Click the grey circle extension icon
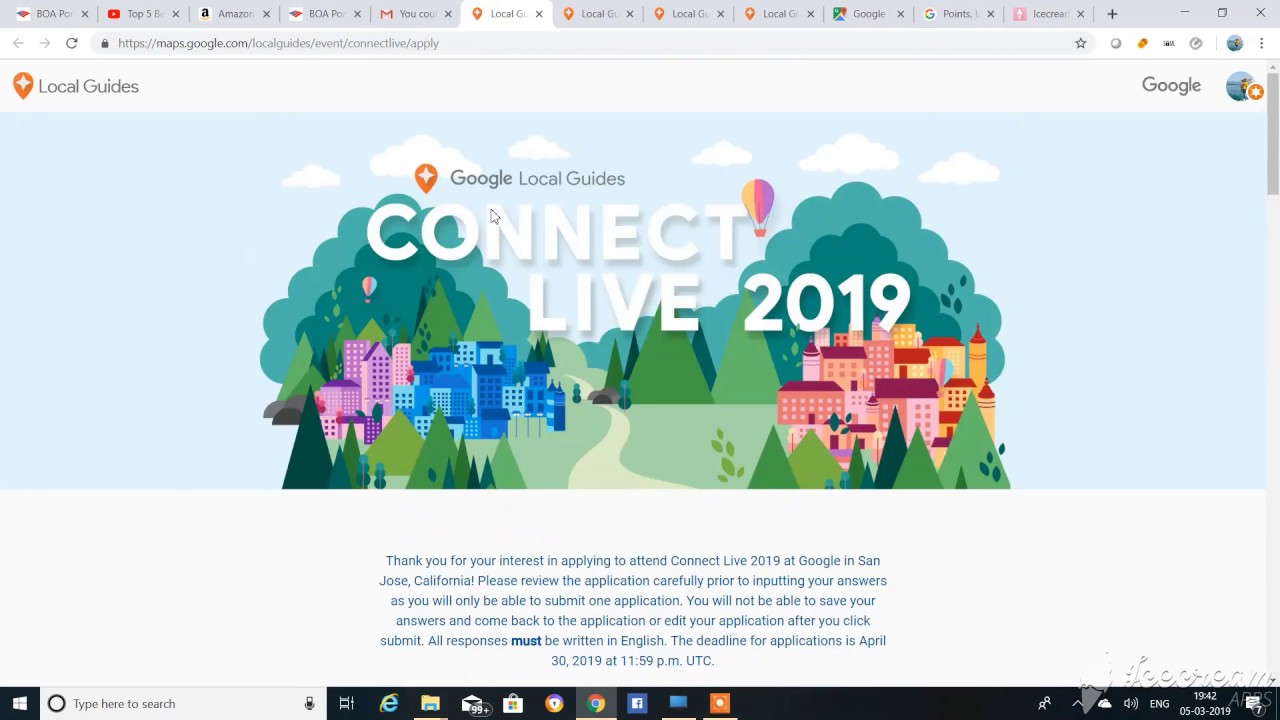Image resolution: width=1280 pixels, height=720 pixels. coord(1116,43)
